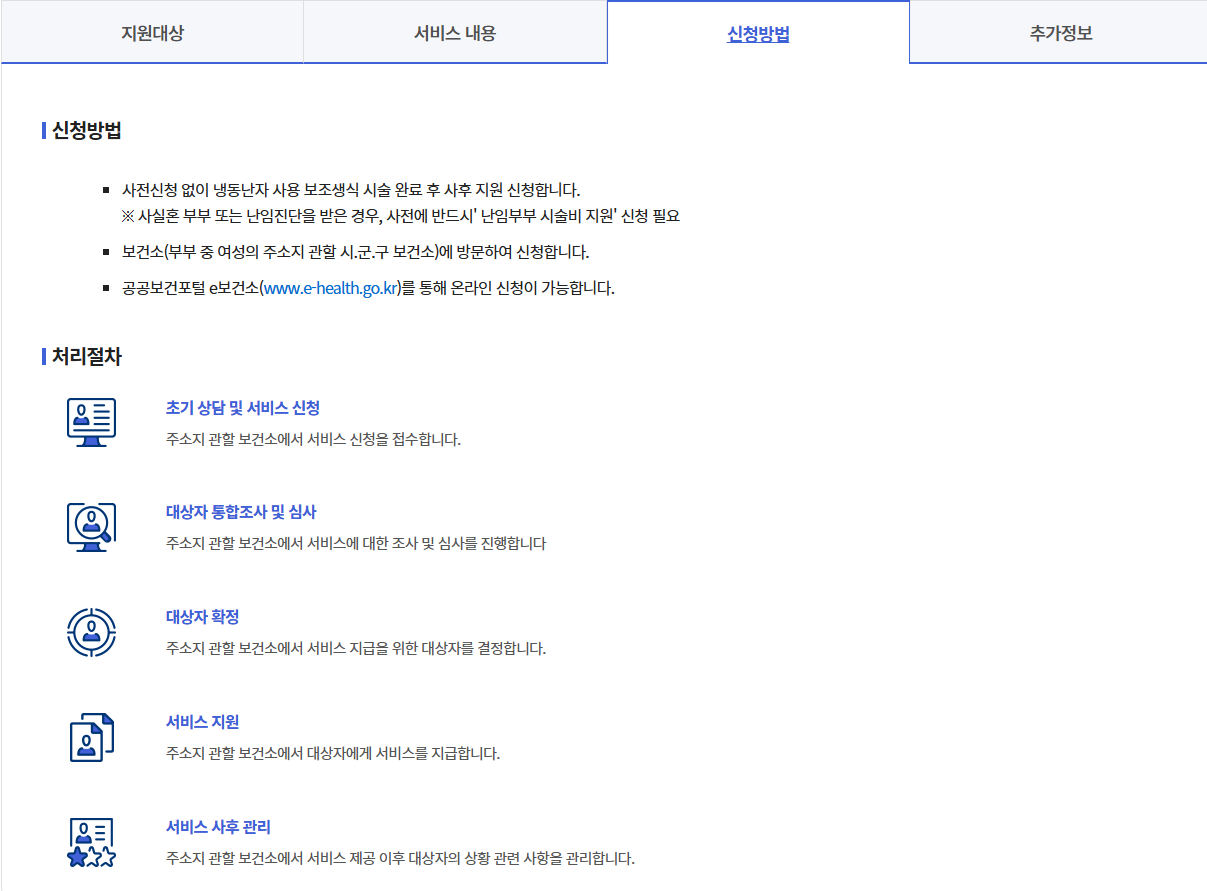Image resolution: width=1207 pixels, height=891 pixels.
Task: Reselect the active 신청방법 tab
Action: coord(757,32)
